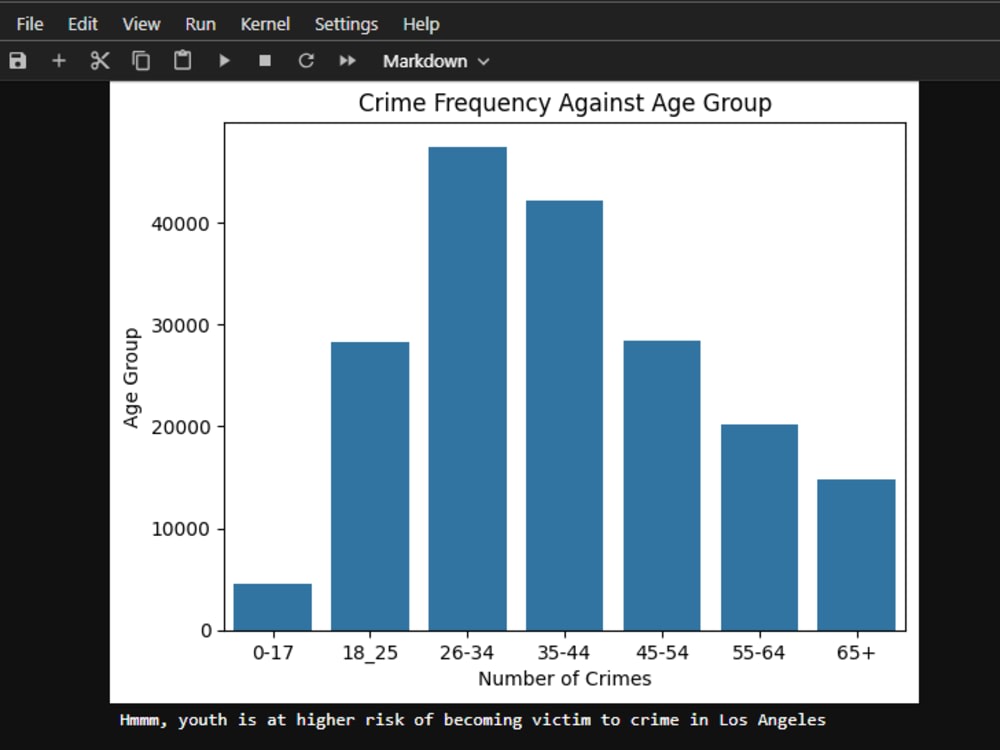Open the Kernel menu

265,24
